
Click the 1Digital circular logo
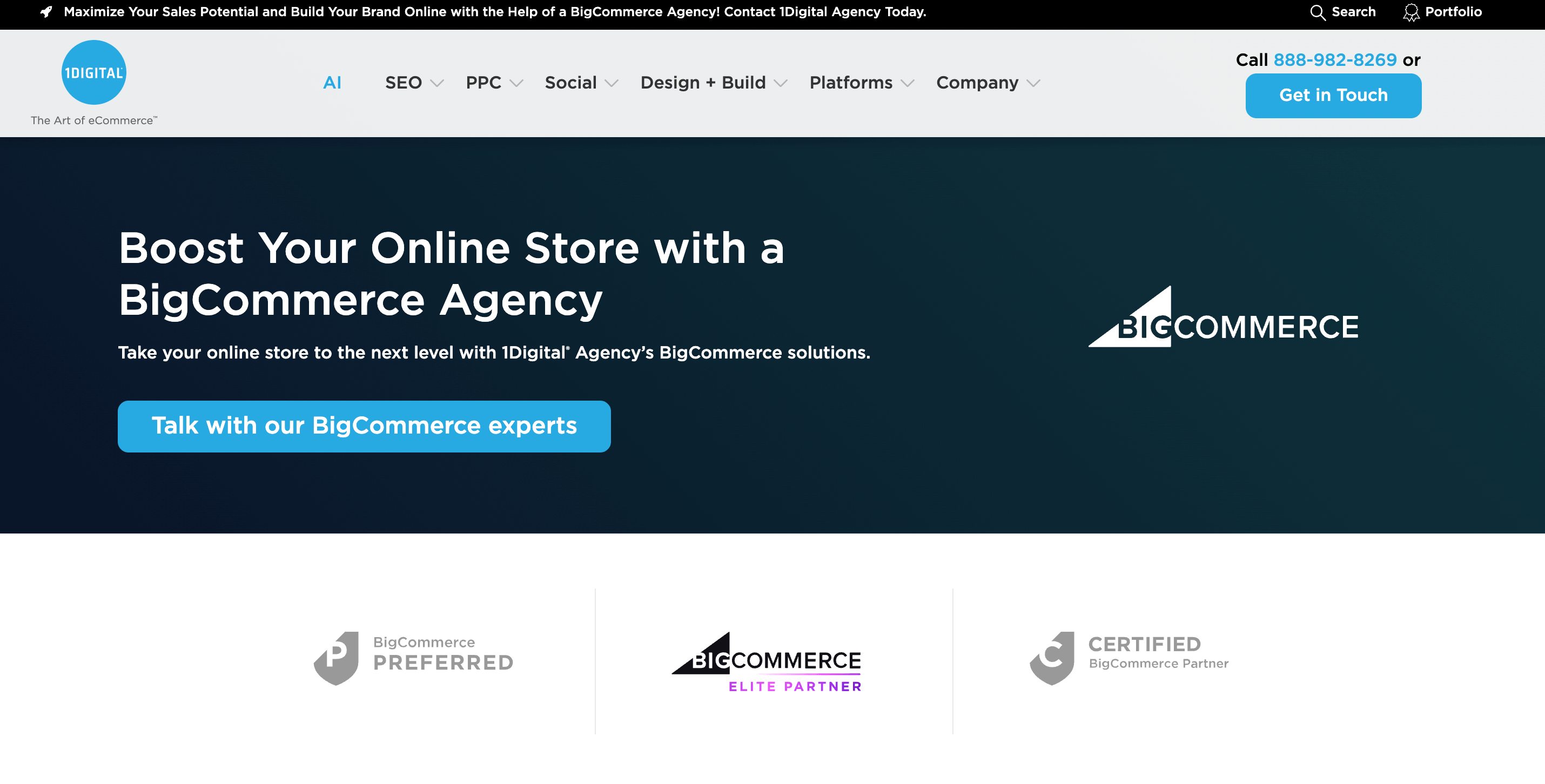(x=93, y=72)
